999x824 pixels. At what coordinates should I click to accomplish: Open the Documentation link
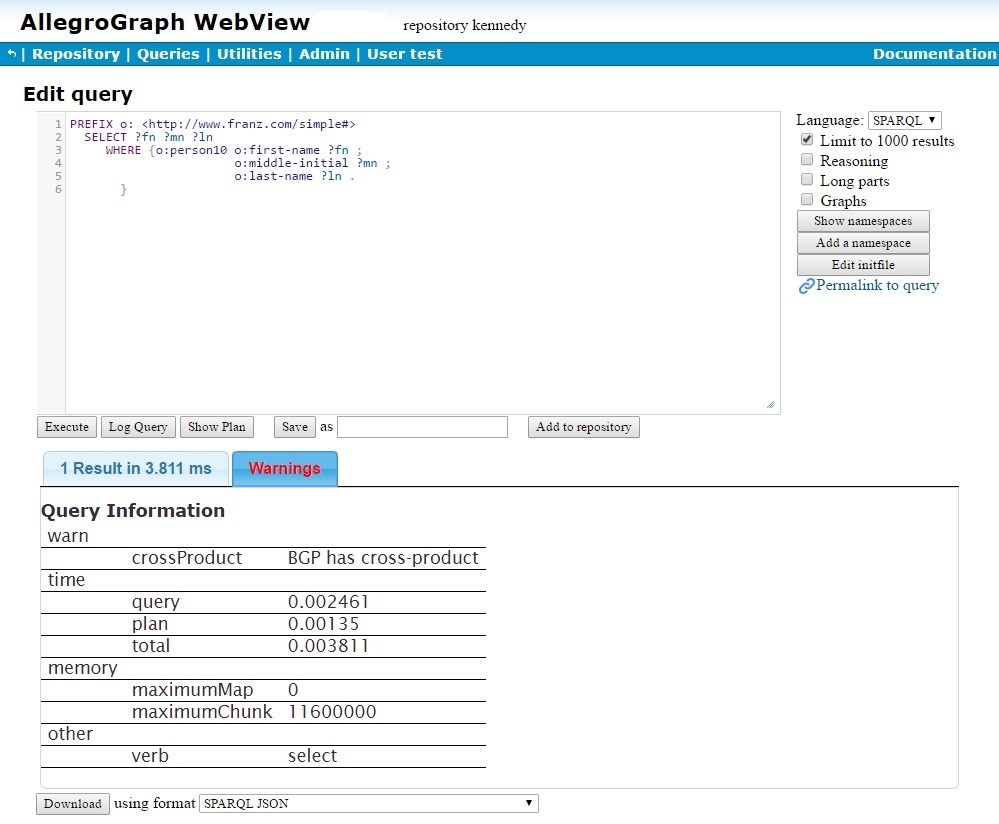934,54
